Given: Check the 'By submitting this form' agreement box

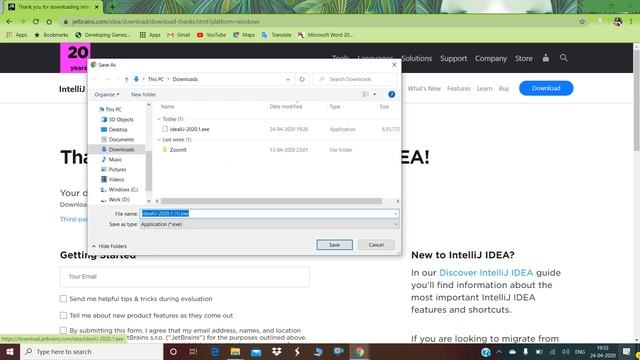Looking at the screenshot, I should (63, 330).
